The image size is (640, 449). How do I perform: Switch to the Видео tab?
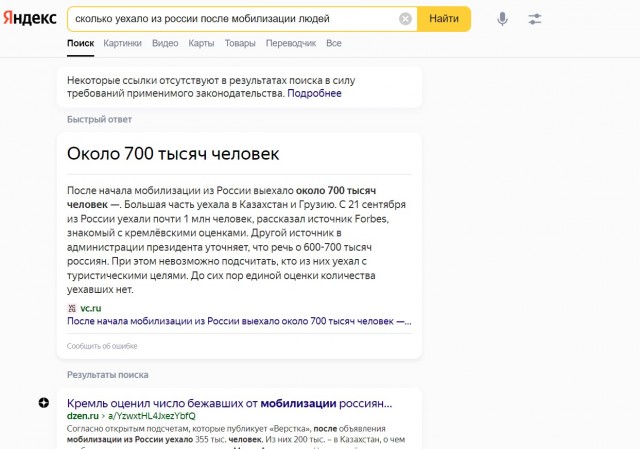tap(165, 43)
